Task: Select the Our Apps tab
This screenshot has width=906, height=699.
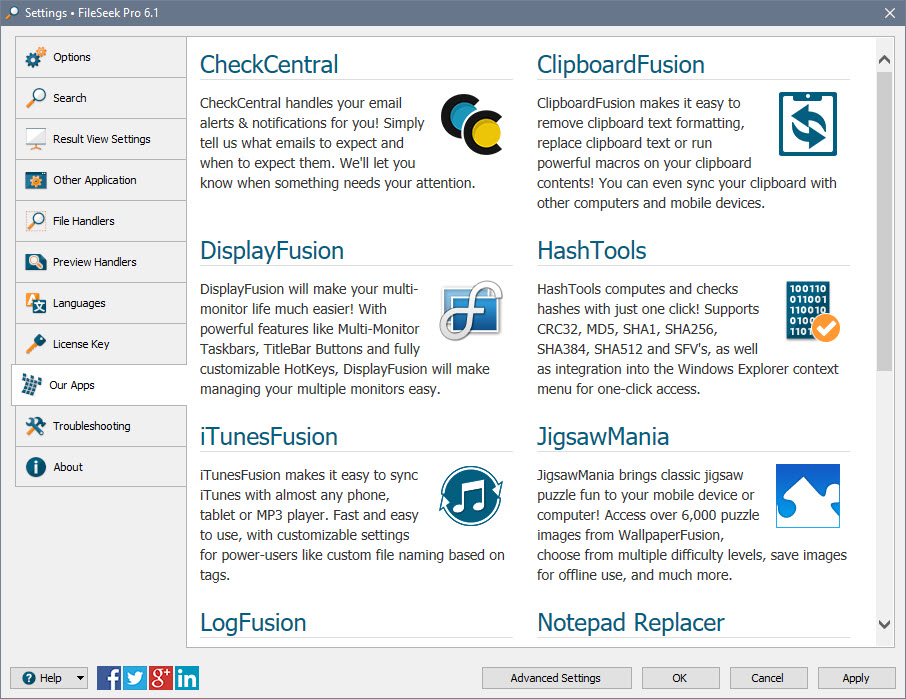Action: click(x=99, y=385)
